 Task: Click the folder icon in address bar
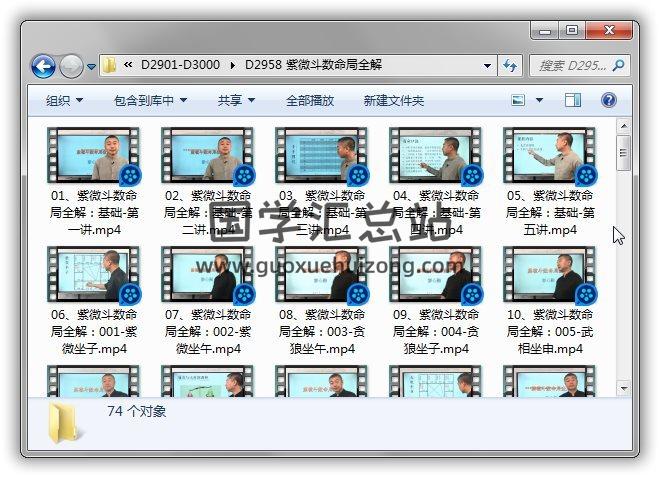pyautogui.click(x=110, y=66)
